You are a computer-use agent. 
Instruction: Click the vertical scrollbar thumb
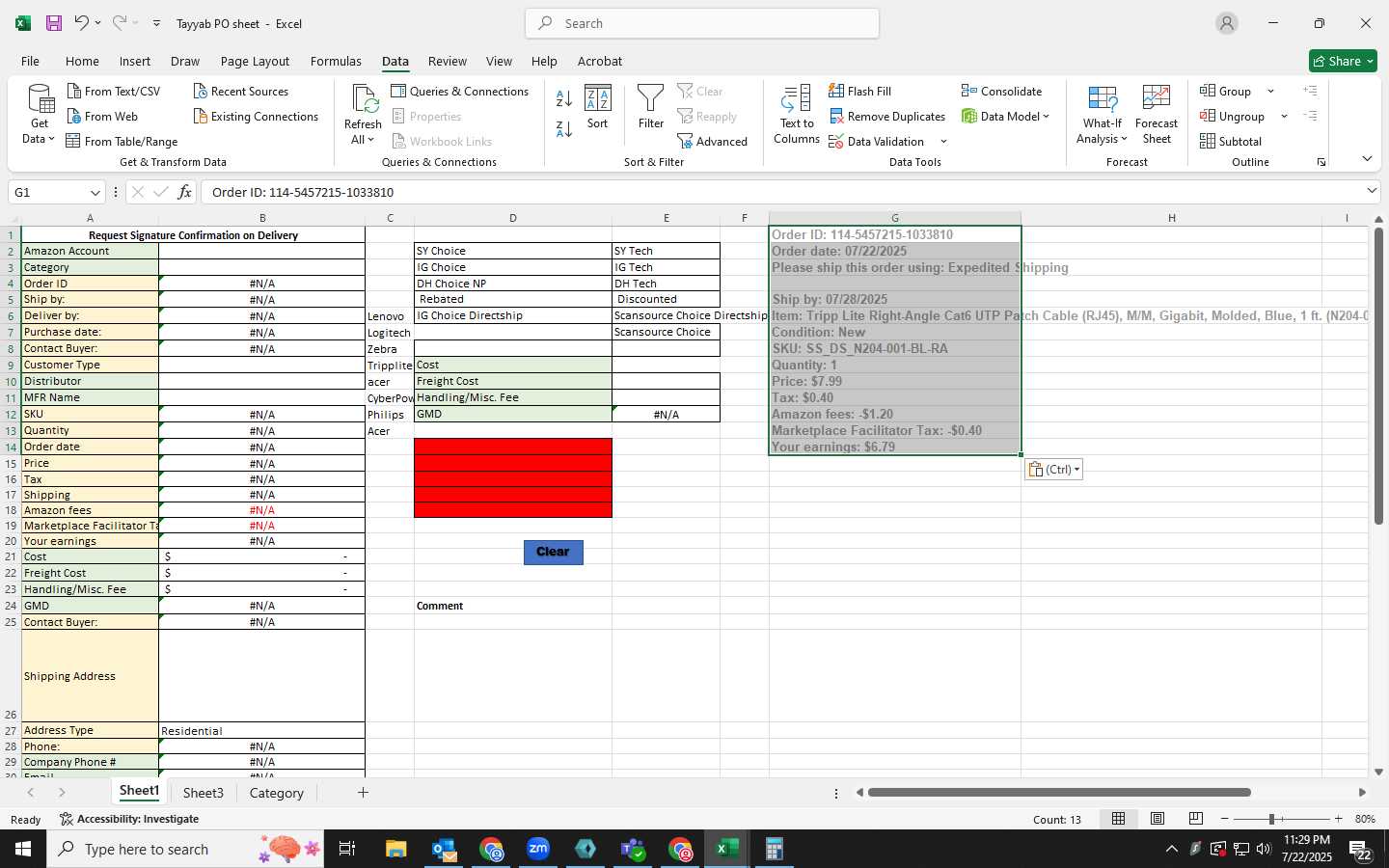1378,376
